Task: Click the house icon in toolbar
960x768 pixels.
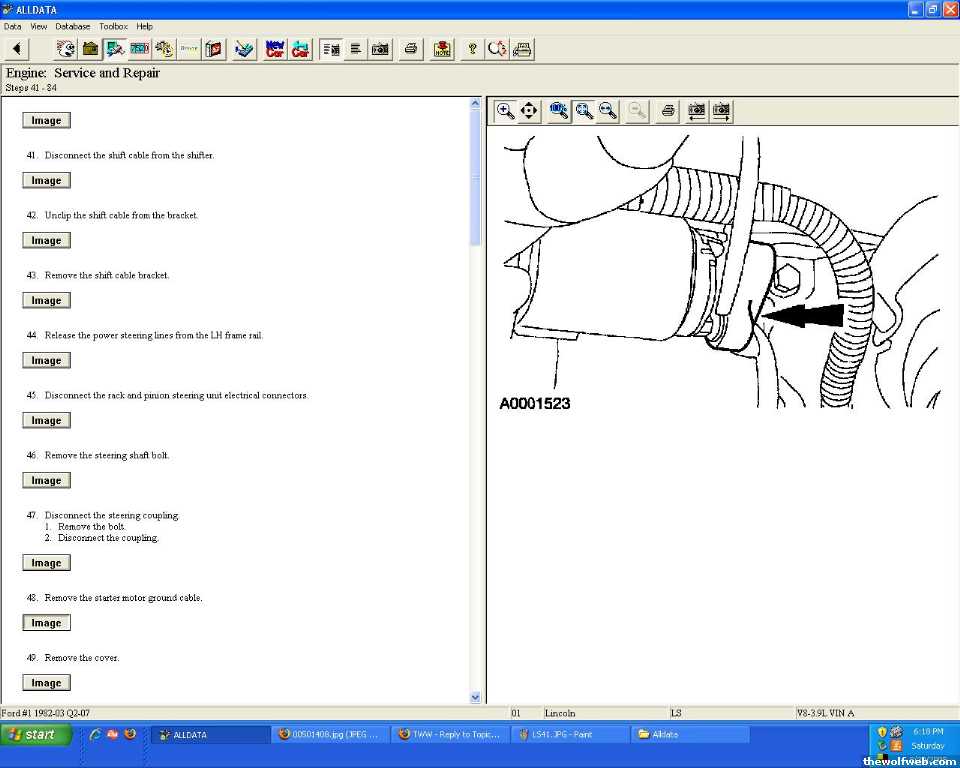Action: click(x=91, y=49)
